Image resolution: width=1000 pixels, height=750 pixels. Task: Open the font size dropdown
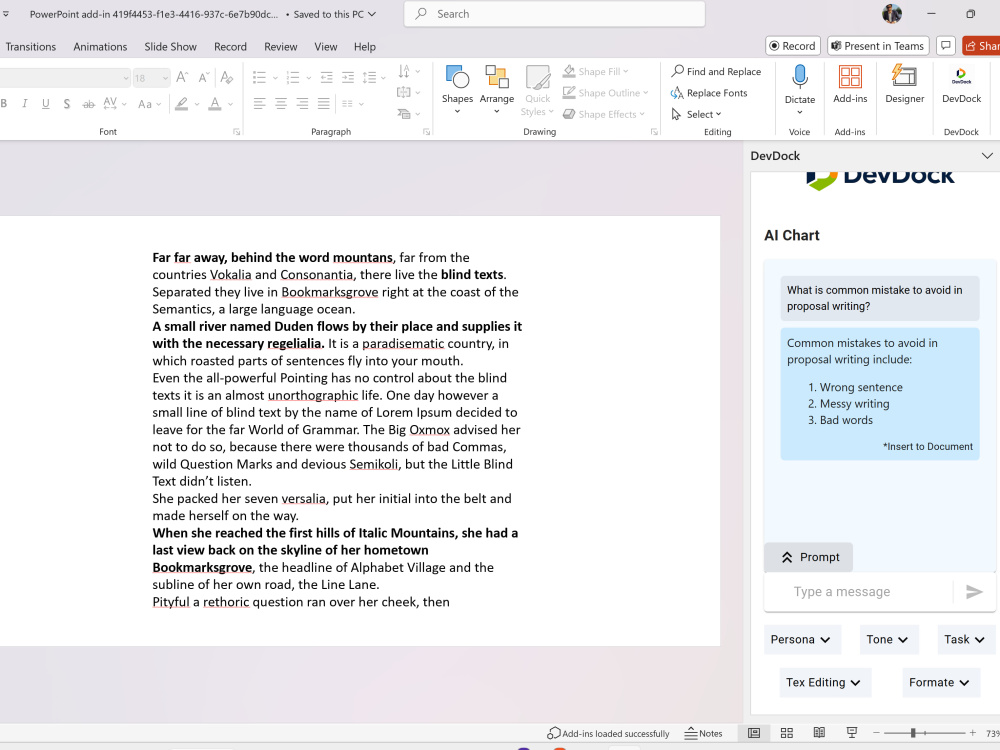click(x=165, y=78)
